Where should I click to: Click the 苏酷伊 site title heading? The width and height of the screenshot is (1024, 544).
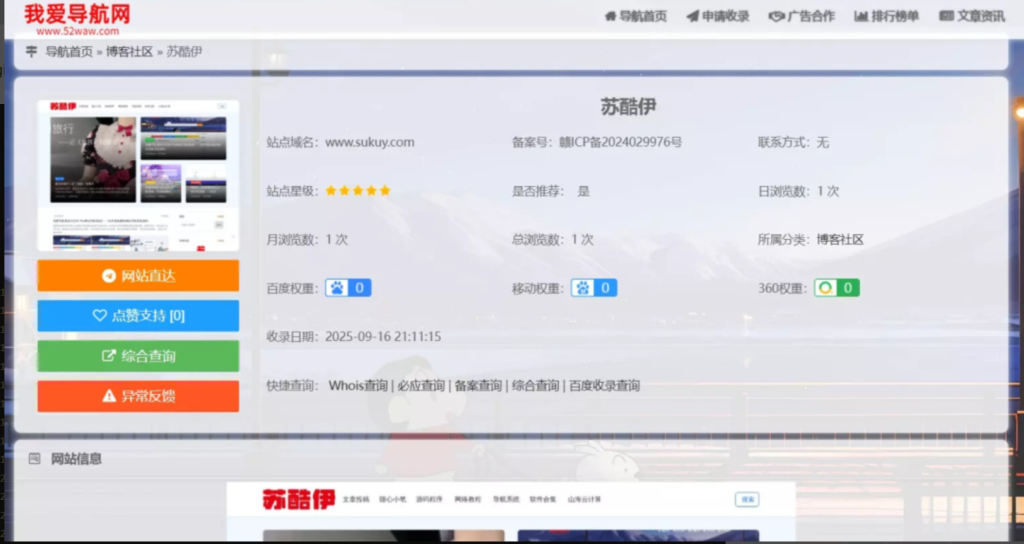pyautogui.click(x=628, y=106)
